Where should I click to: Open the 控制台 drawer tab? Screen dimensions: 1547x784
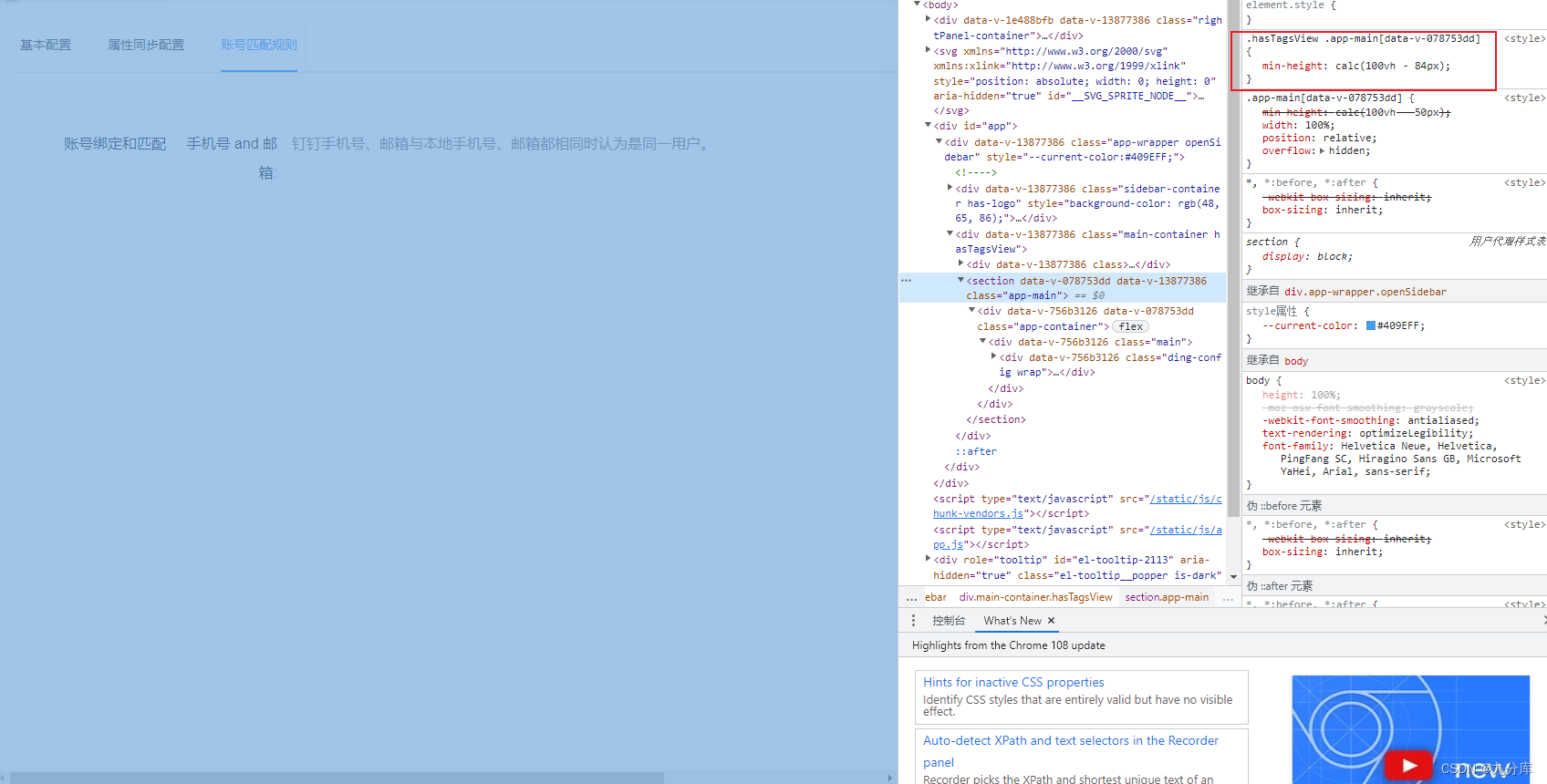tap(949, 621)
